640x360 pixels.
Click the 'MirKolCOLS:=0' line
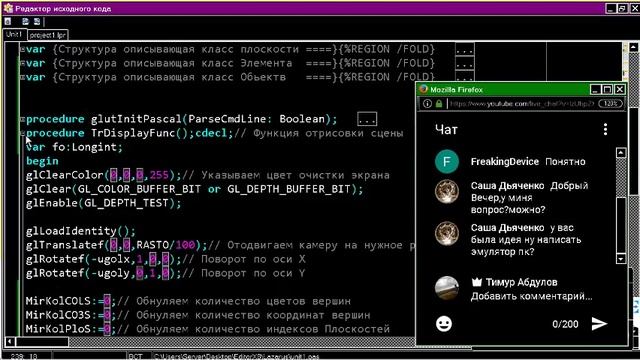188,301
